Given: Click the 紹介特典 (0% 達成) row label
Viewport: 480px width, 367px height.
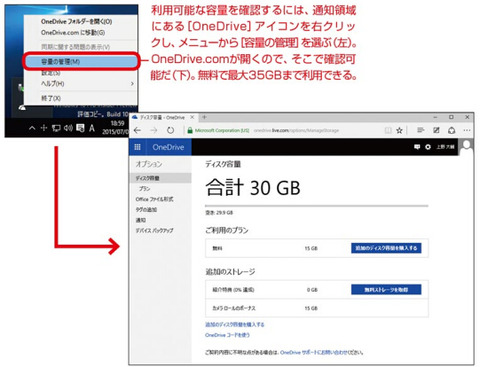Looking at the screenshot, I should coord(233,290).
